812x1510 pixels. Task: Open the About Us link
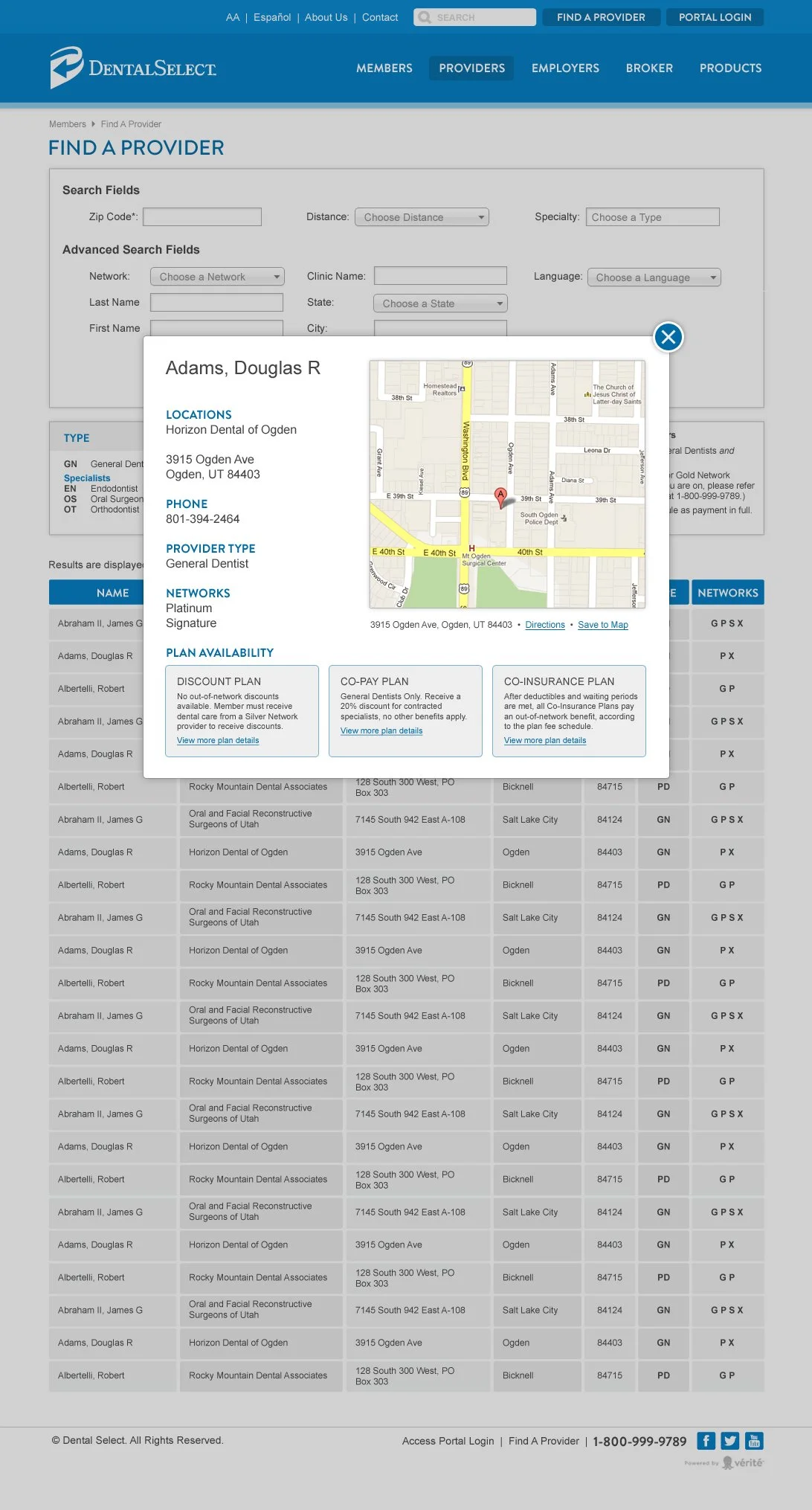coord(326,17)
